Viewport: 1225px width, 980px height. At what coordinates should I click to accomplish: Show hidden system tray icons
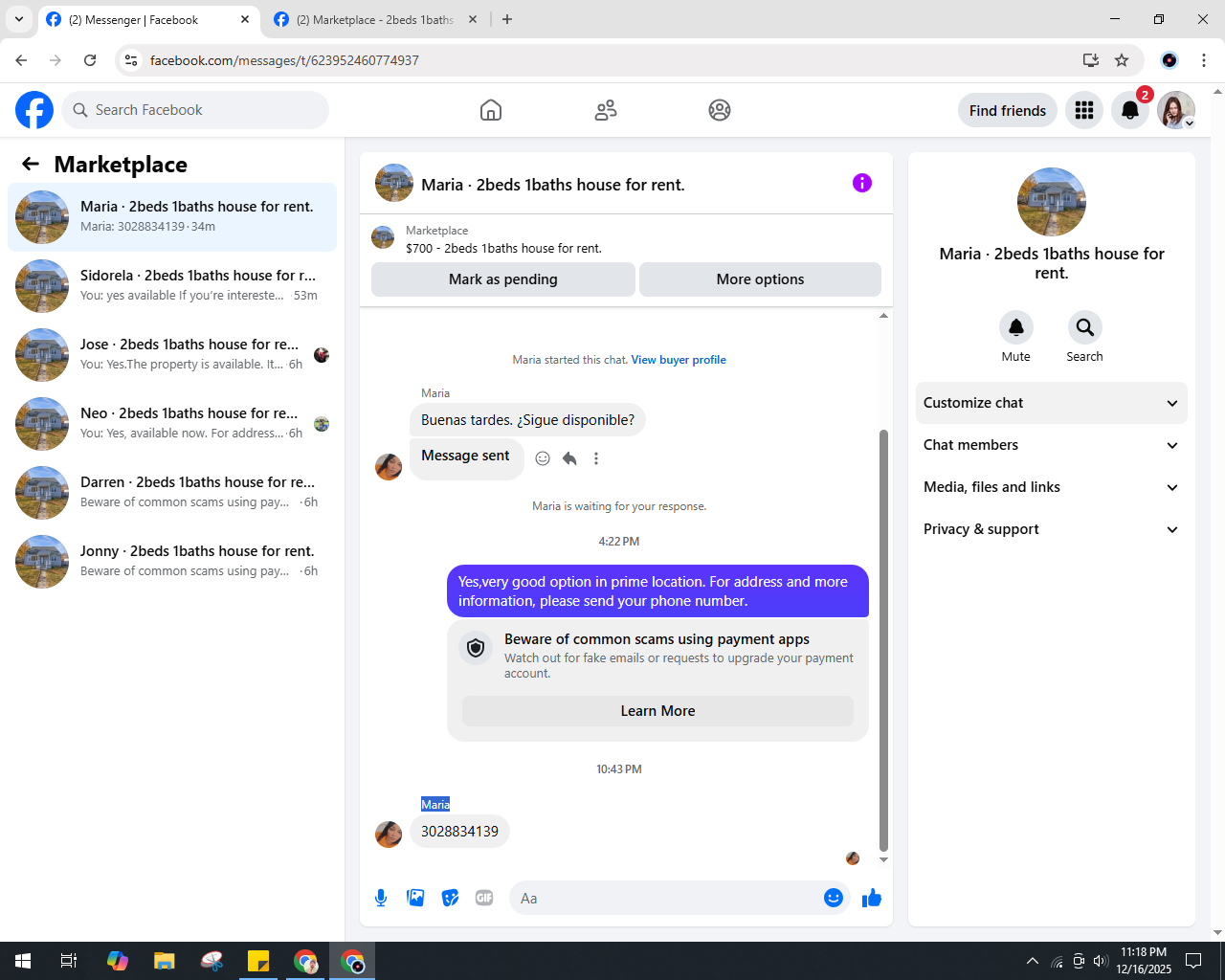[1032, 961]
